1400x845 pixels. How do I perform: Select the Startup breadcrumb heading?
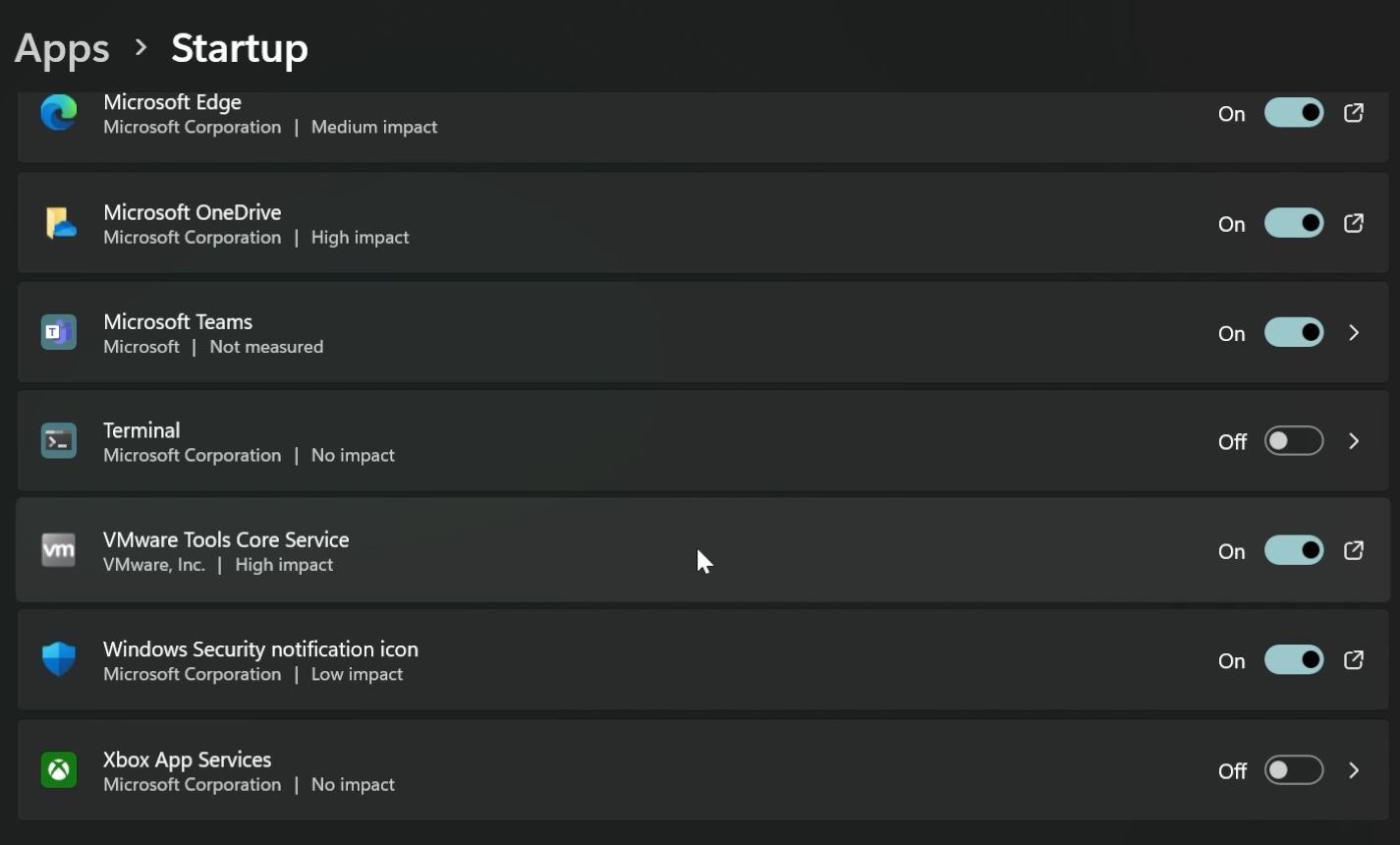[x=239, y=47]
